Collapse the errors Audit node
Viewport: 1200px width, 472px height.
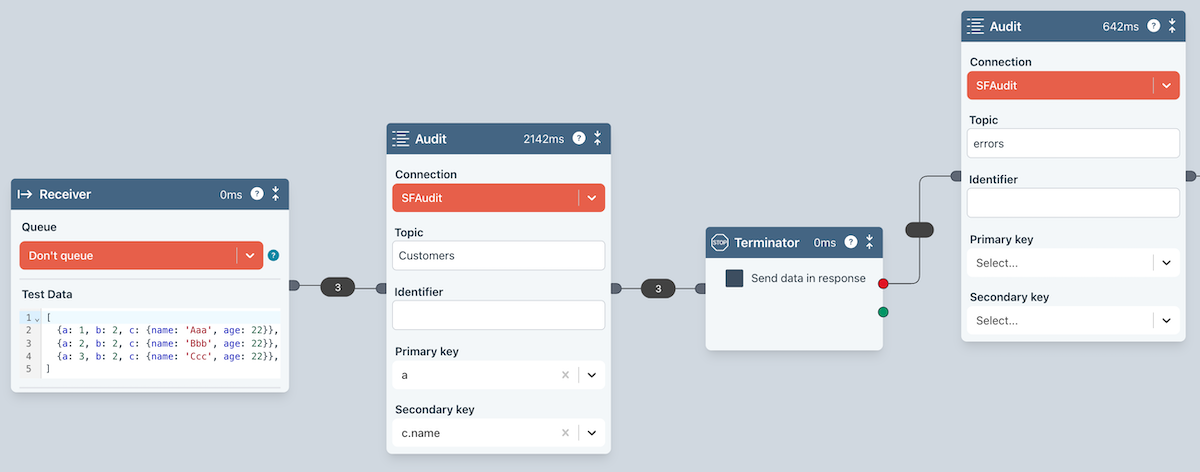(x=1172, y=26)
